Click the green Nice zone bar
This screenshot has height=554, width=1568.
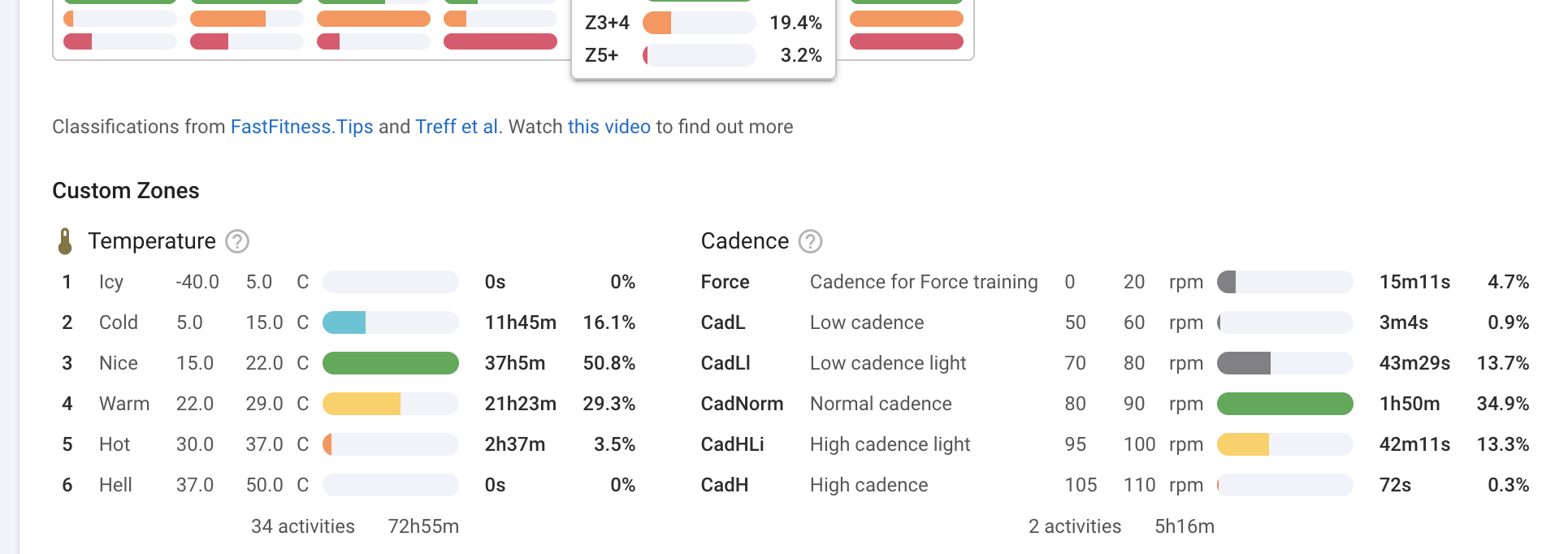tap(390, 363)
